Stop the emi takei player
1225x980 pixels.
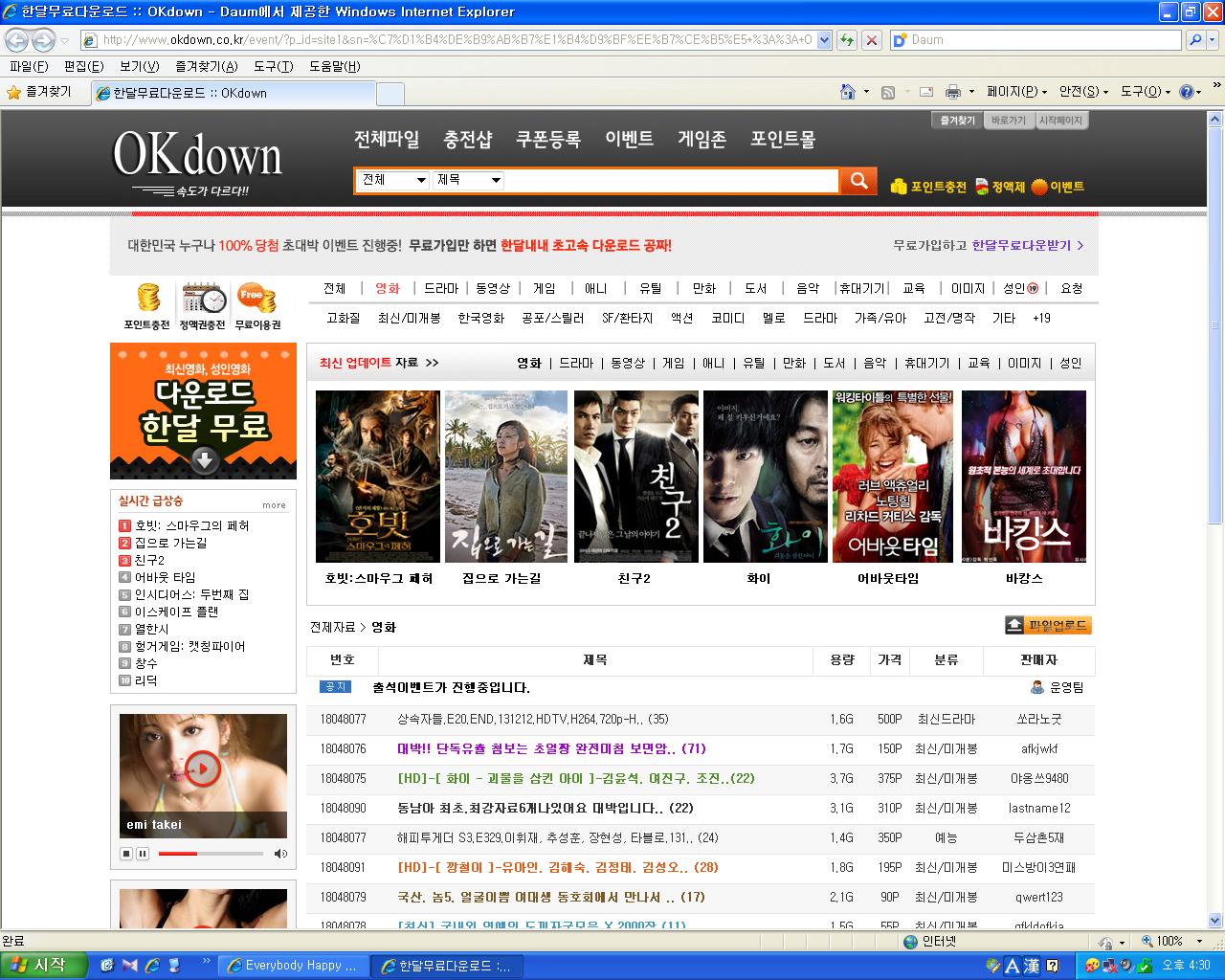point(126,853)
